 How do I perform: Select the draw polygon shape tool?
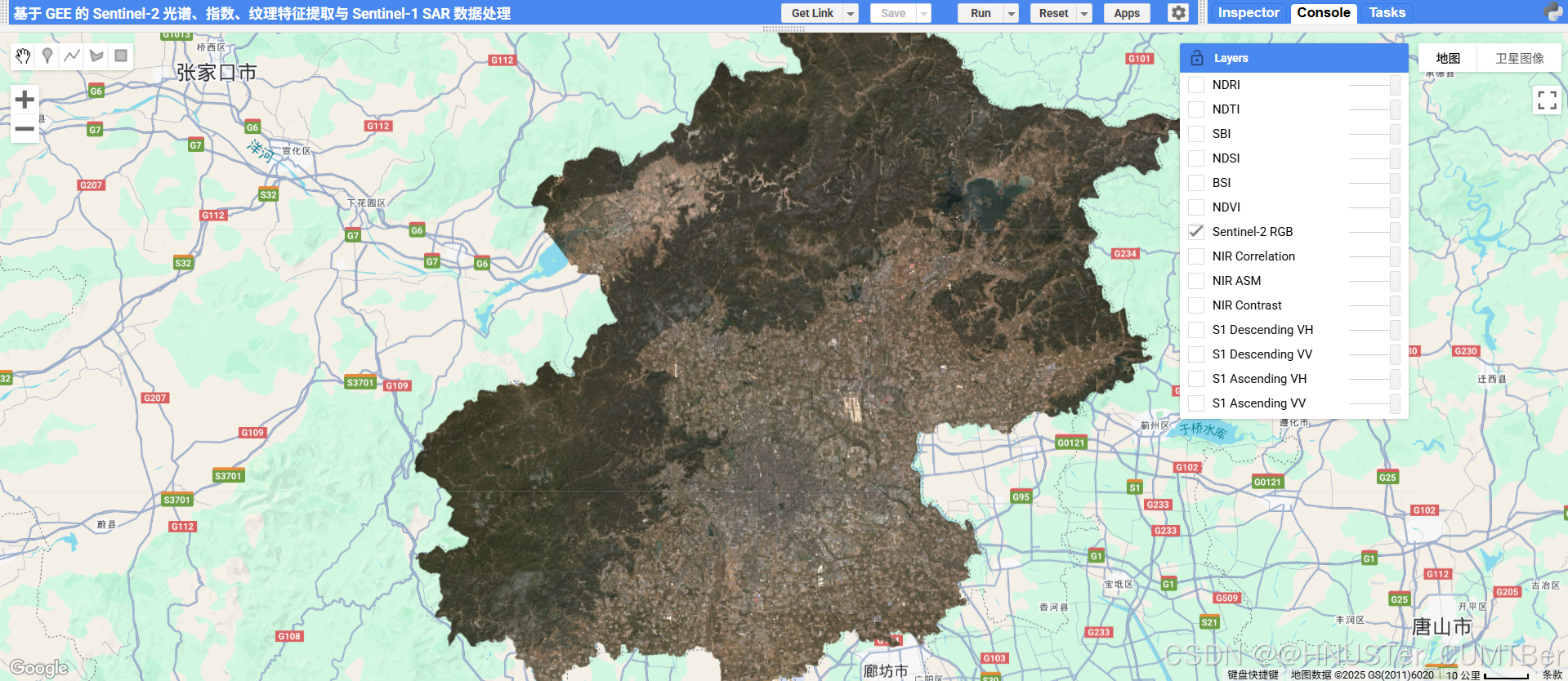tap(96, 56)
